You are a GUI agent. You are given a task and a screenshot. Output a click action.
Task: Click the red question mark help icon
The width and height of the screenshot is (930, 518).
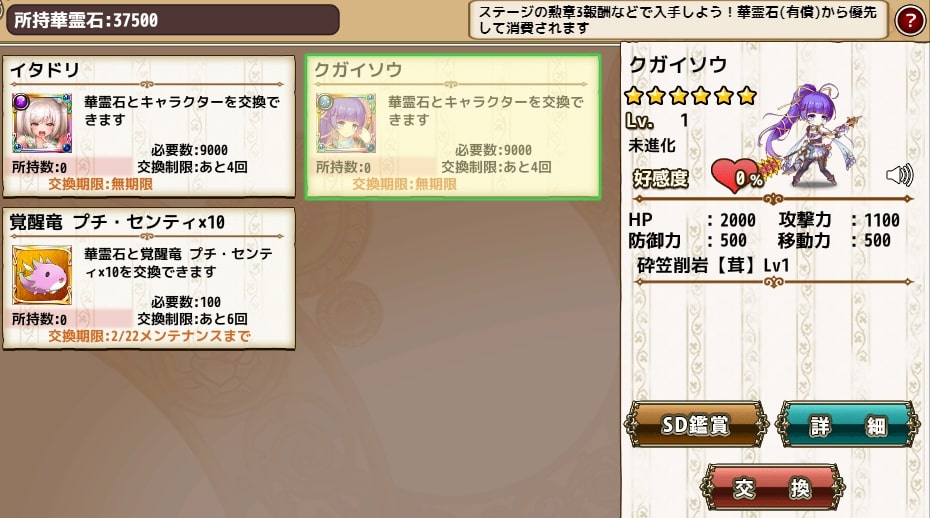click(909, 21)
